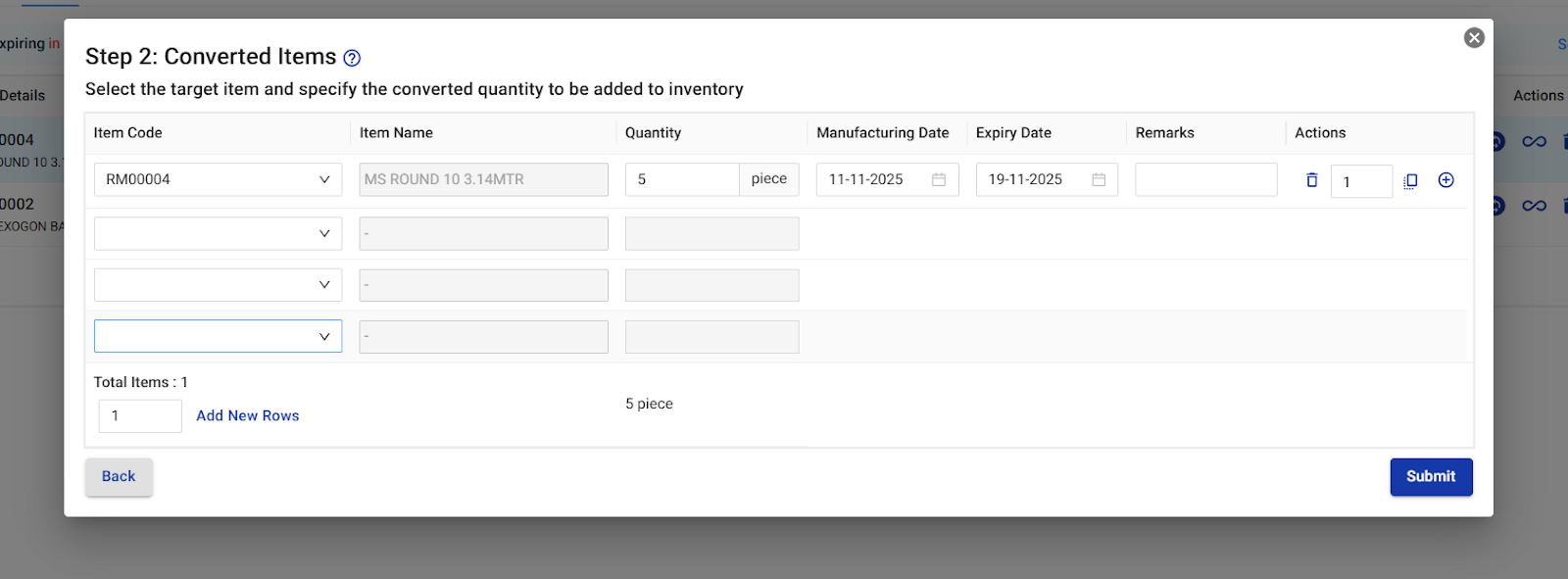Close the Converted Items dialog
The height and width of the screenshot is (579, 1568).
1474,38
